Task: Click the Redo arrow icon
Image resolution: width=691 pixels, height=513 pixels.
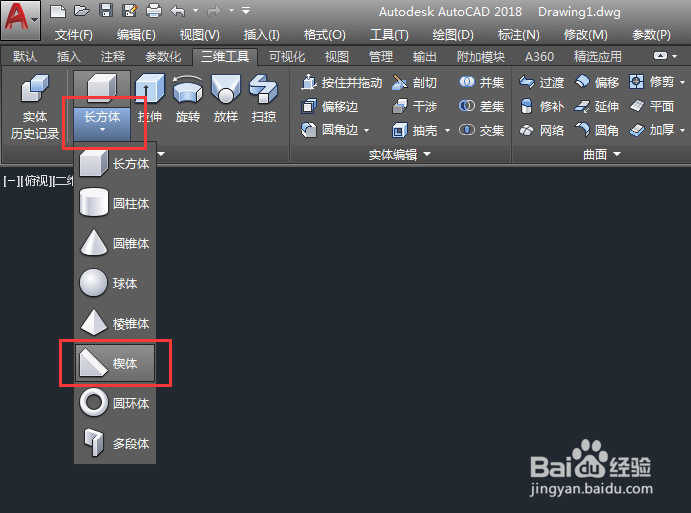Action: (214, 11)
